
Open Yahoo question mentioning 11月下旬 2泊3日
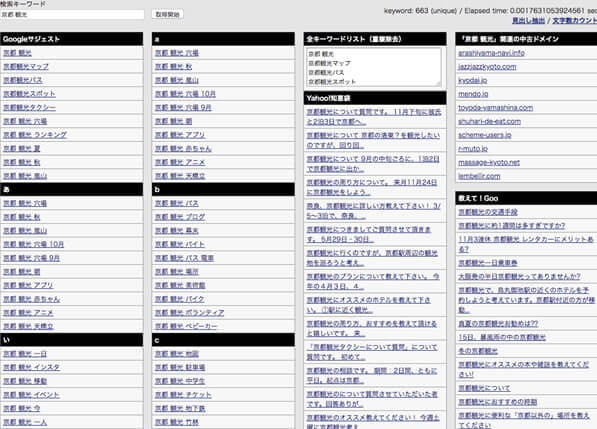click(374, 117)
